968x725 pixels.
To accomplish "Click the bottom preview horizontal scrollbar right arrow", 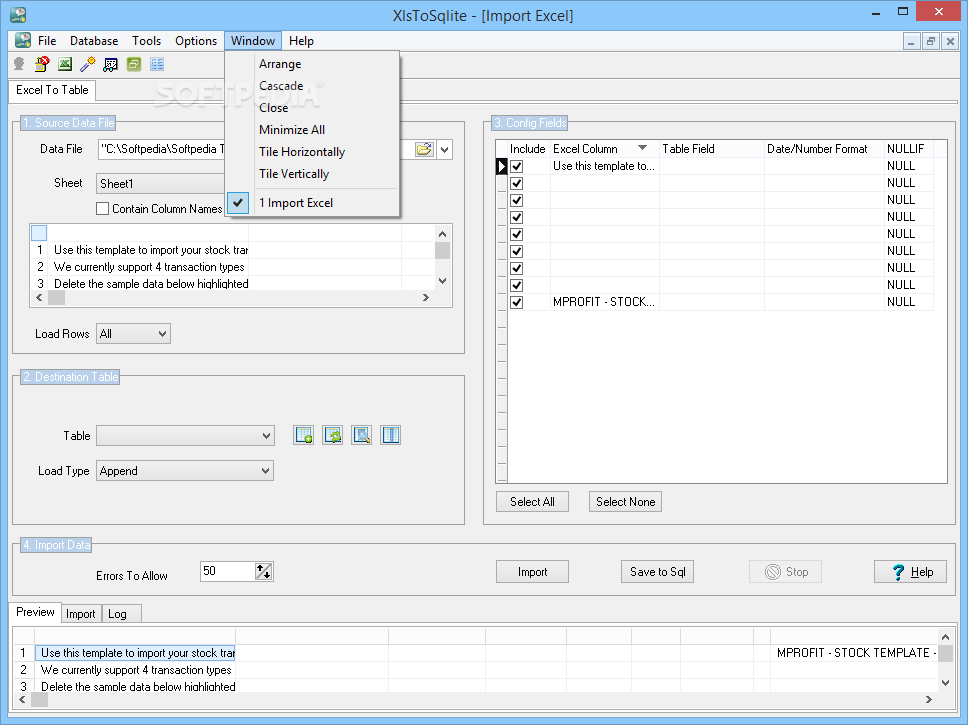I will click(928, 699).
